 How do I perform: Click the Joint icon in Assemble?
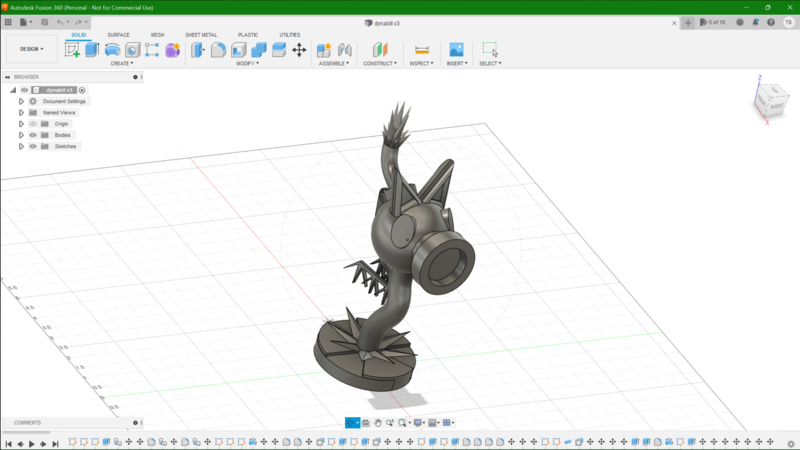pyautogui.click(x=344, y=49)
